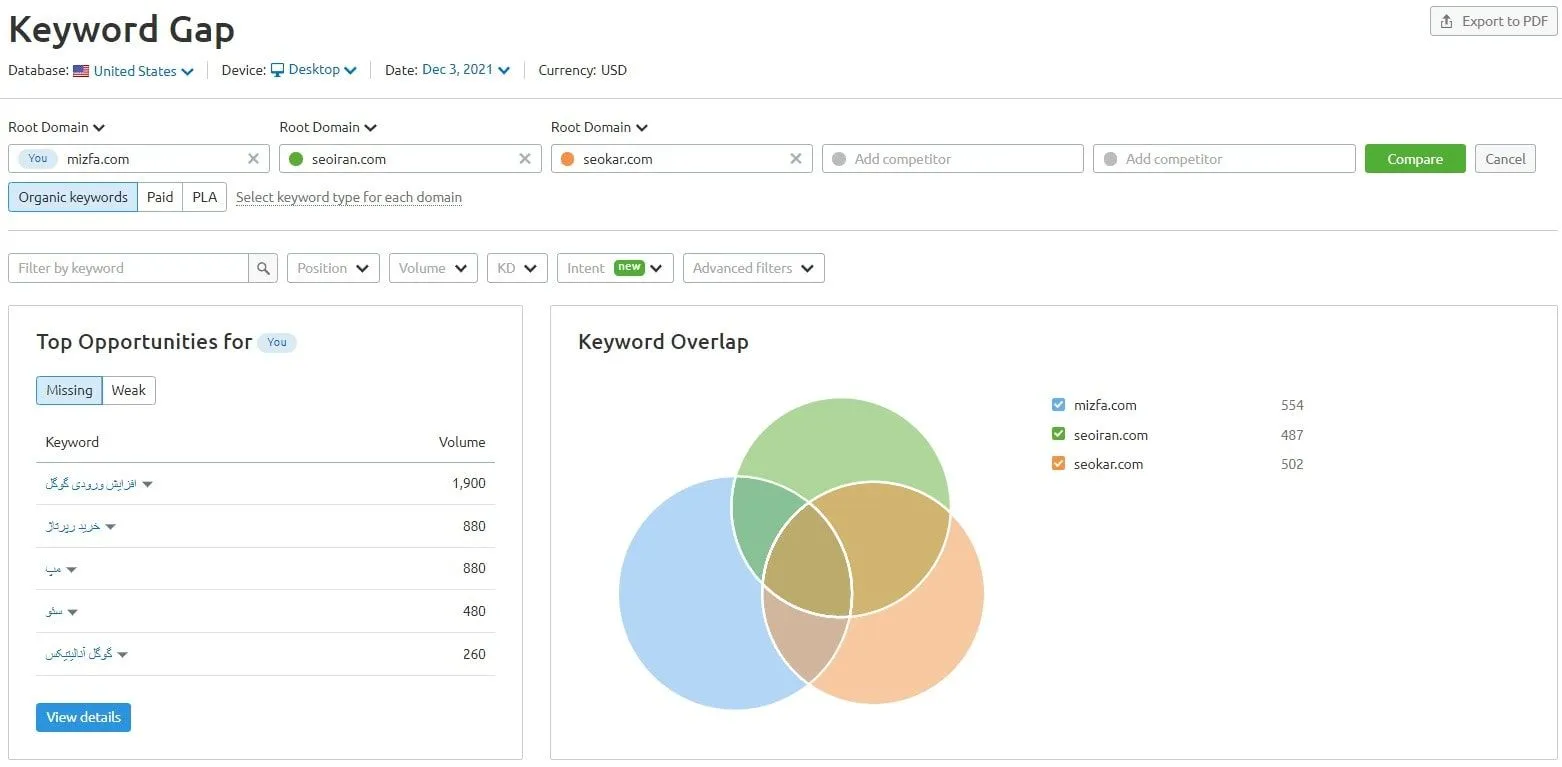Click the View details button
The height and width of the screenshot is (767, 1562).
point(83,717)
